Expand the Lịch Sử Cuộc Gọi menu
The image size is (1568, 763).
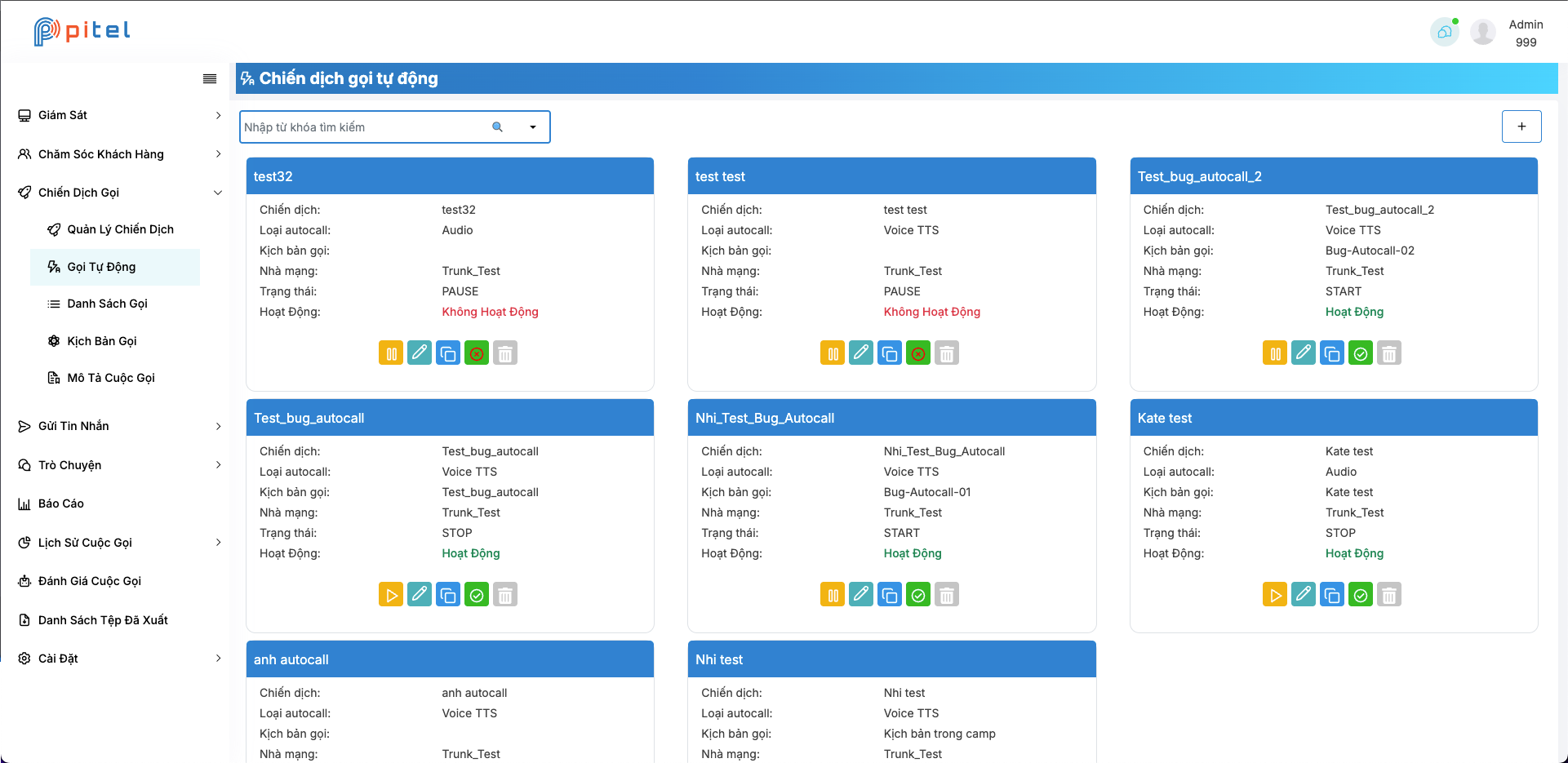point(120,543)
